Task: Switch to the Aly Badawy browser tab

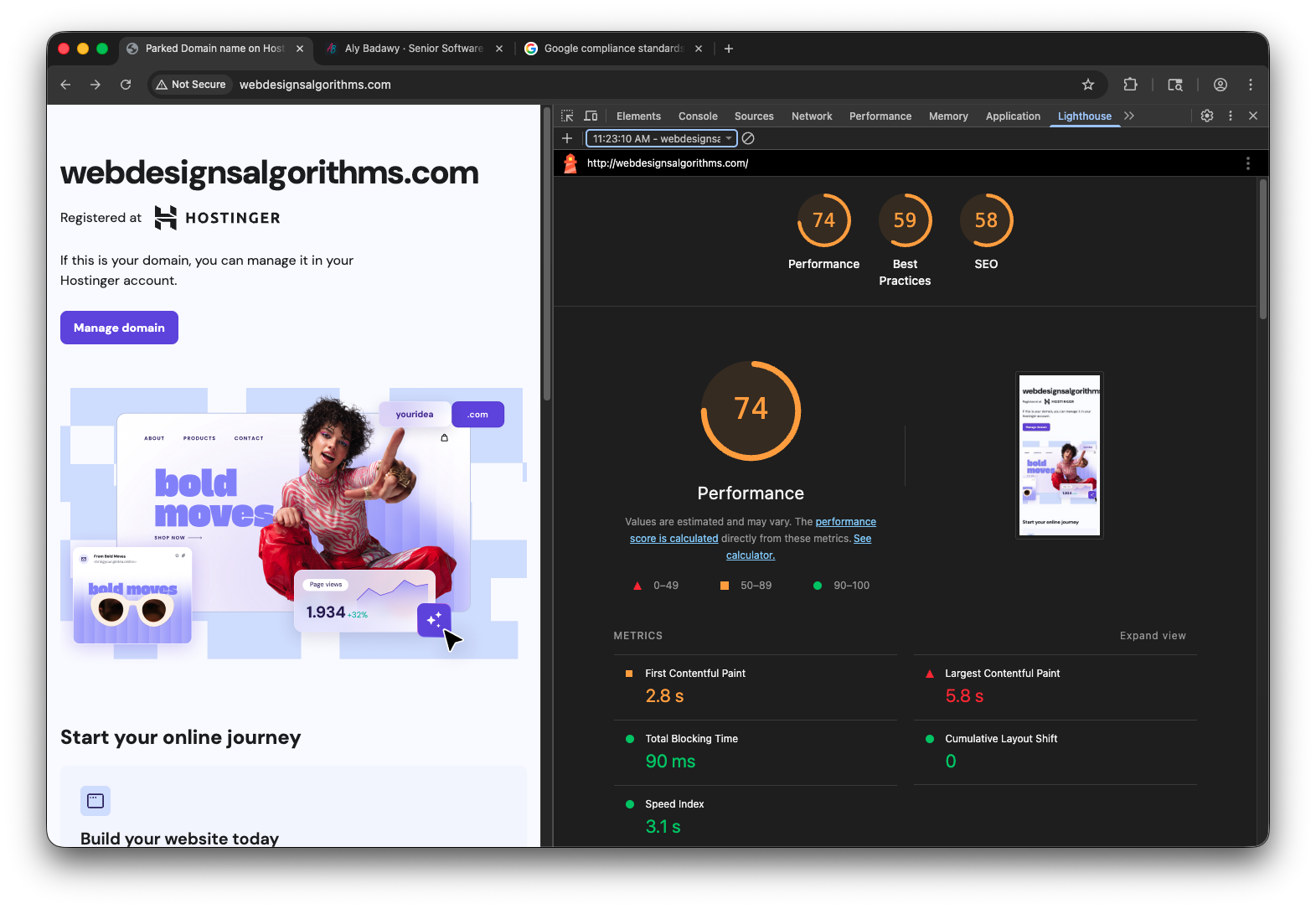Action: click(414, 49)
